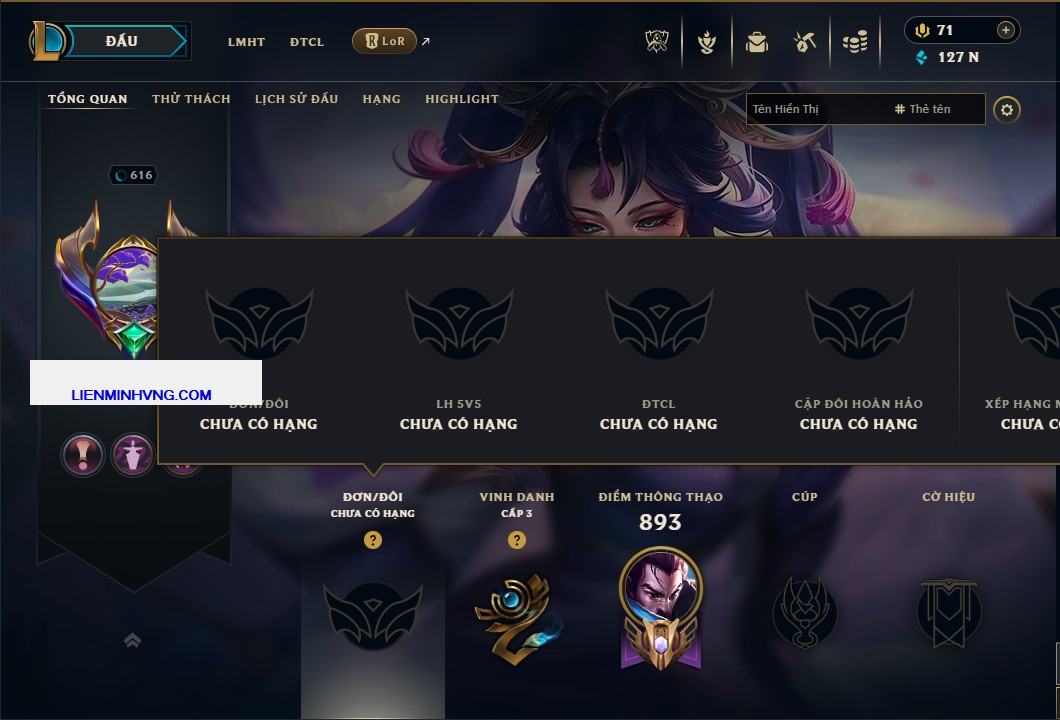Open the HẠNG tab

pyautogui.click(x=381, y=99)
